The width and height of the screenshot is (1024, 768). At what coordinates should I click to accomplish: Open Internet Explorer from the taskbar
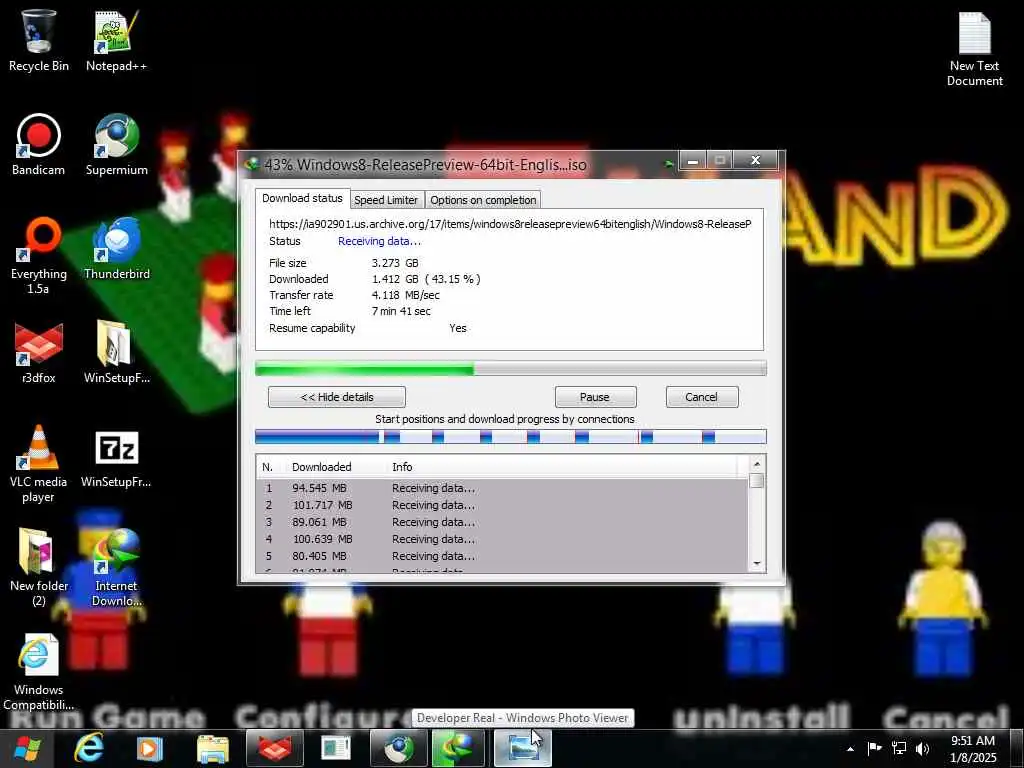(x=89, y=748)
